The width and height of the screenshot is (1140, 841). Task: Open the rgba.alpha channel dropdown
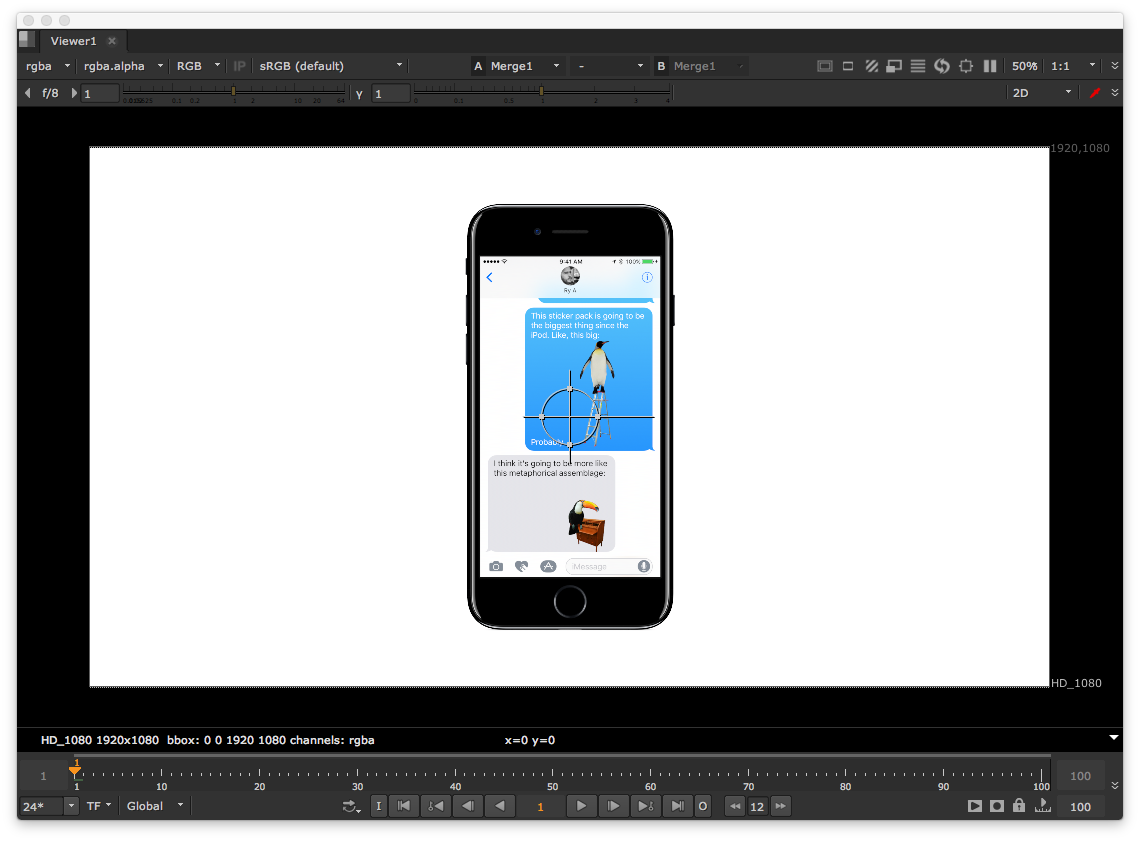[123, 66]
